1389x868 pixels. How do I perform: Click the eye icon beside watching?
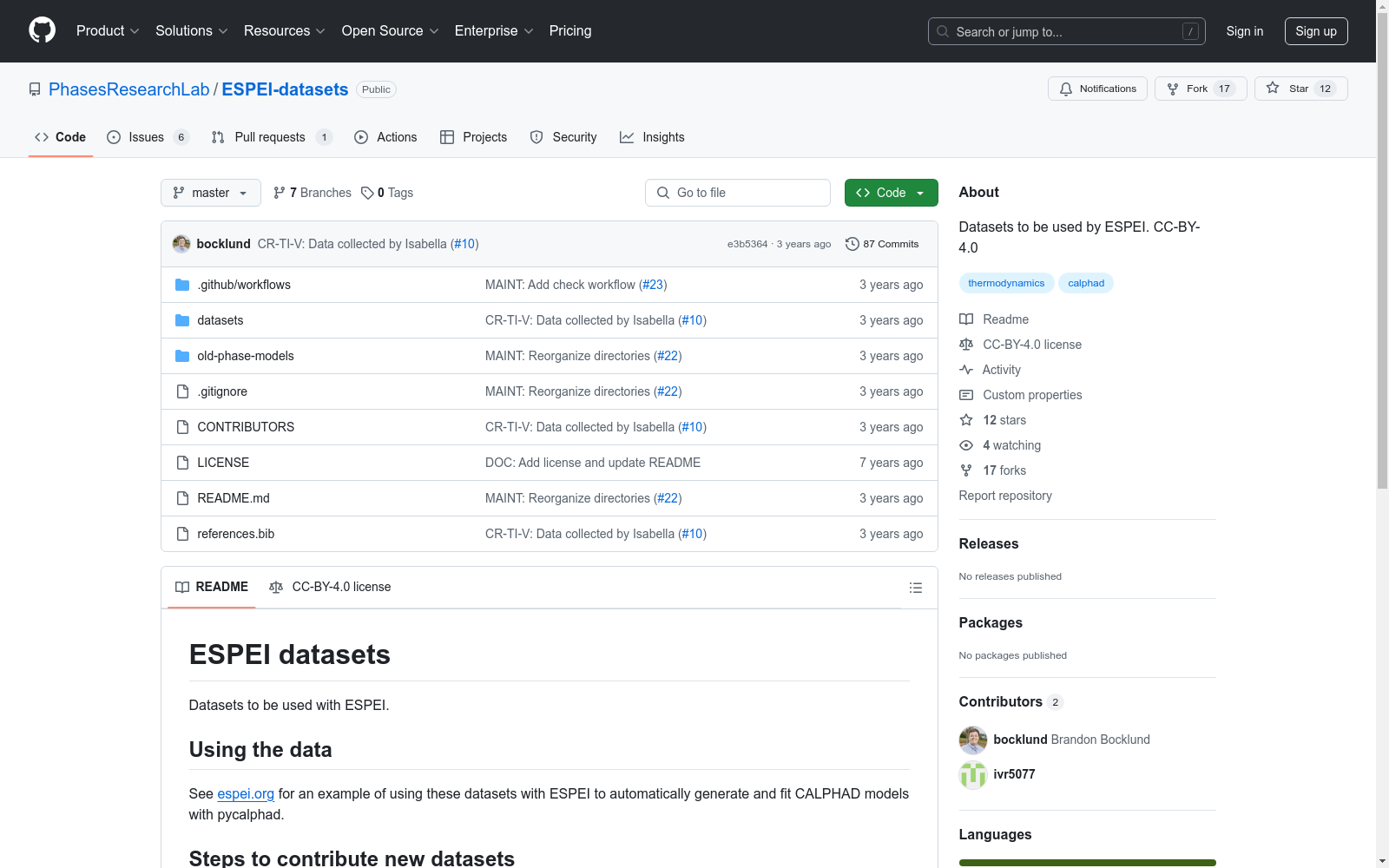(966, 445)
